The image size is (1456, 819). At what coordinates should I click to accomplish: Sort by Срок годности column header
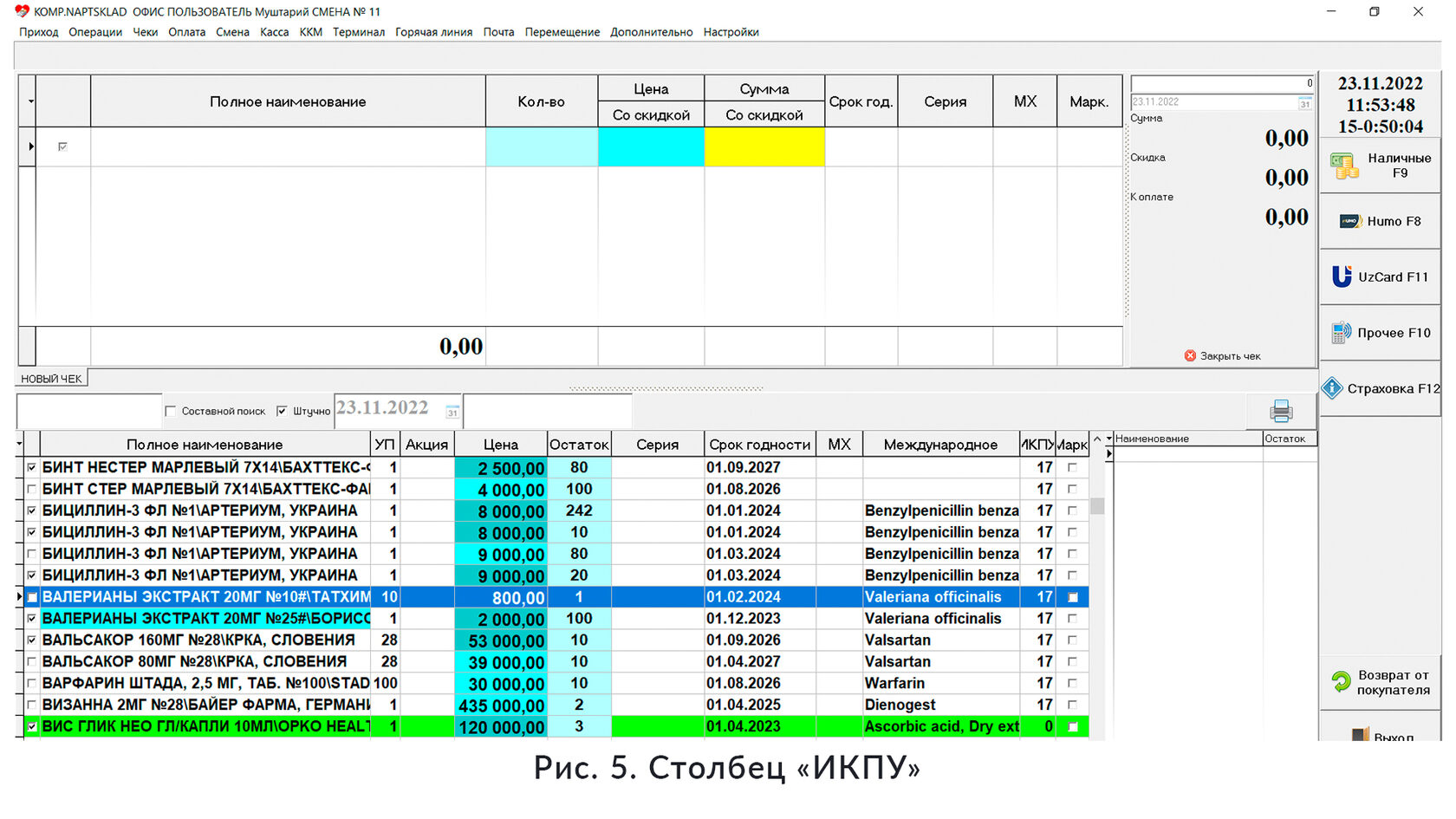(x=759, y=444)
